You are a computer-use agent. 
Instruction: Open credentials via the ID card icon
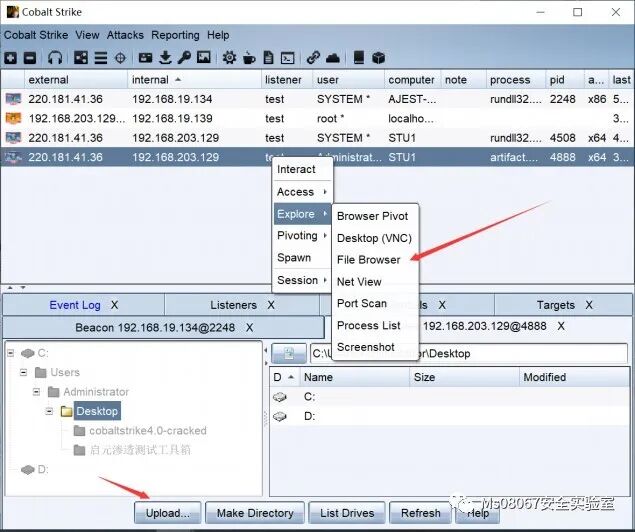[x=145, y=57]
